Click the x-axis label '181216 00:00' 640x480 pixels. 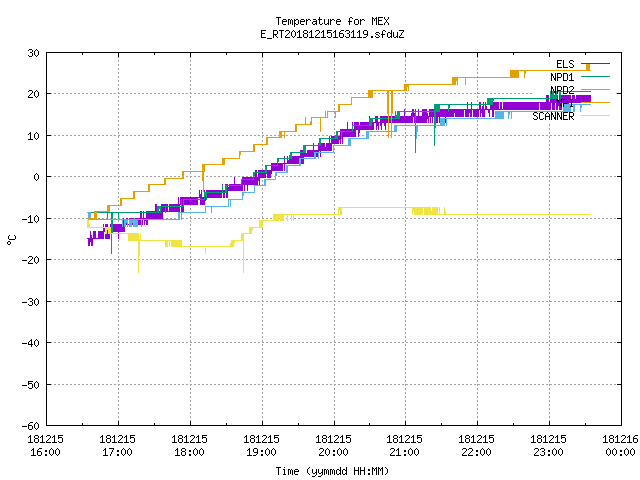(620, 445)
